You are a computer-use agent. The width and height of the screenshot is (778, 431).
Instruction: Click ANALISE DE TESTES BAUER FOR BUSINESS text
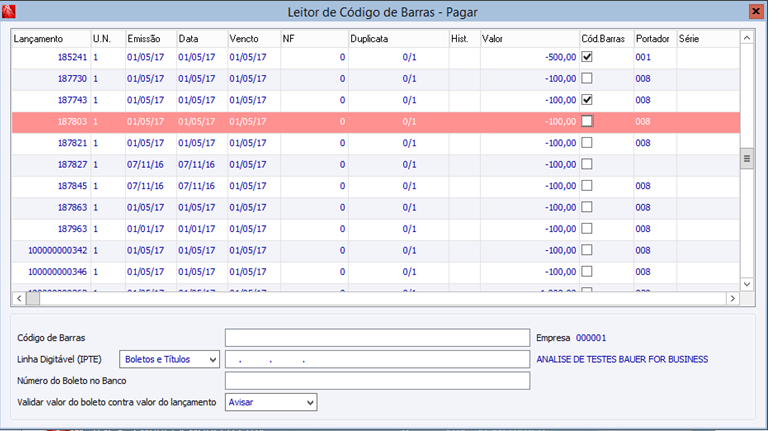pyautogui.click(x=622, y=360)
